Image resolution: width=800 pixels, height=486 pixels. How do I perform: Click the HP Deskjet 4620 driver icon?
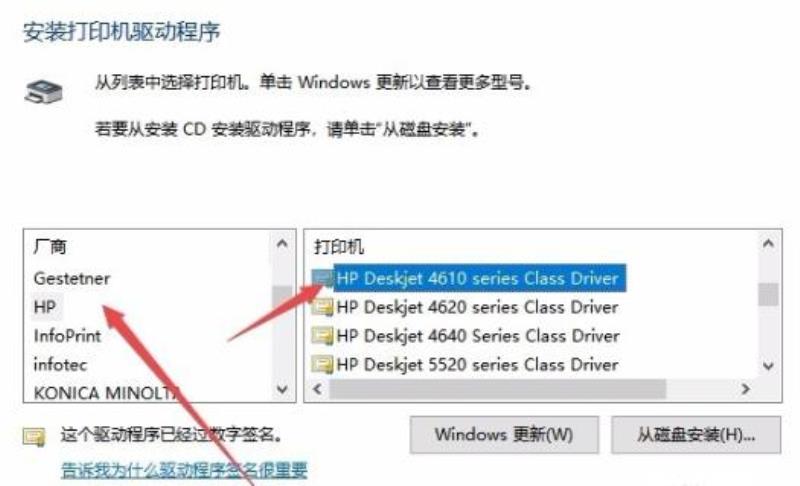pos(322,307)
